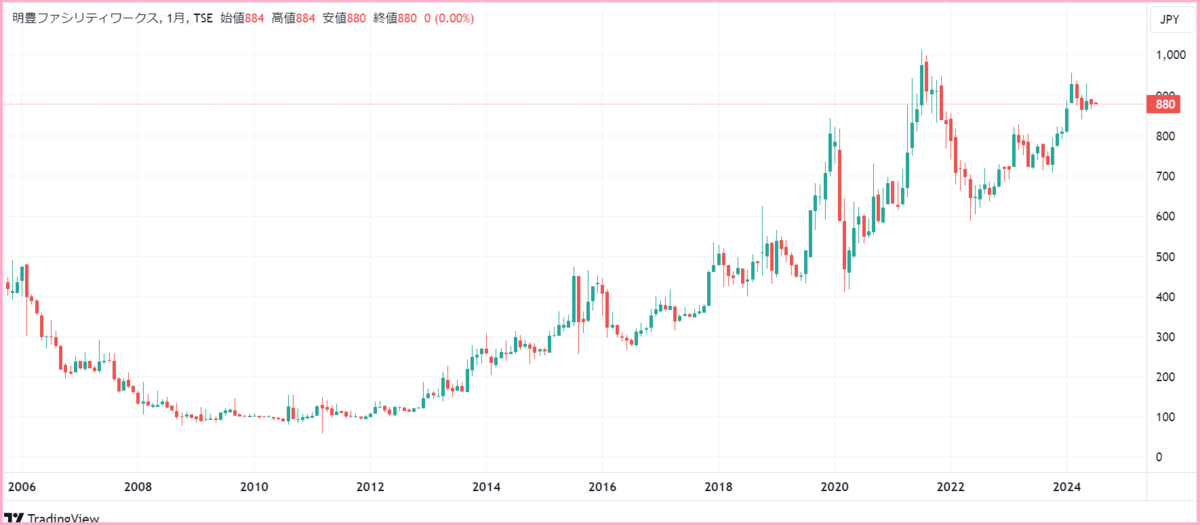Click the 2024 time axis label

1067,487
